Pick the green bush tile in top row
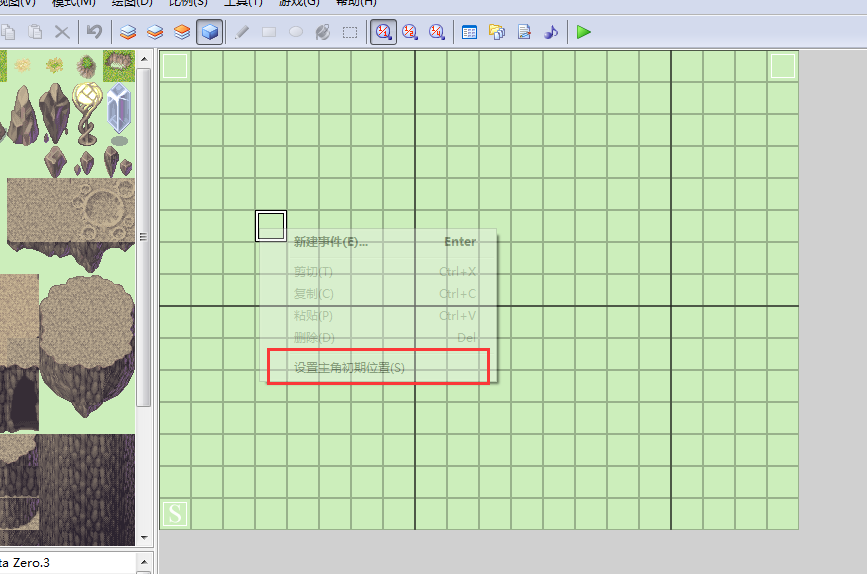 [x=86, y=66]
